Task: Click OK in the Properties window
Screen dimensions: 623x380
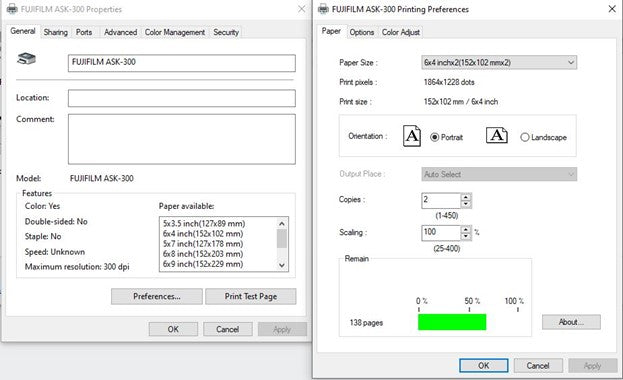Action: click(173, 329)
